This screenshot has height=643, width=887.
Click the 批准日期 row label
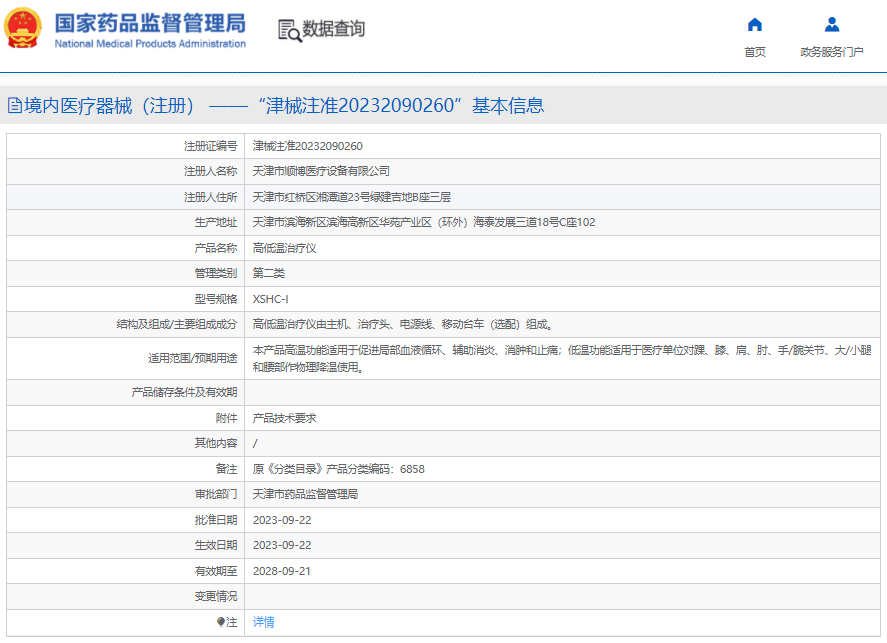(216, 520)
